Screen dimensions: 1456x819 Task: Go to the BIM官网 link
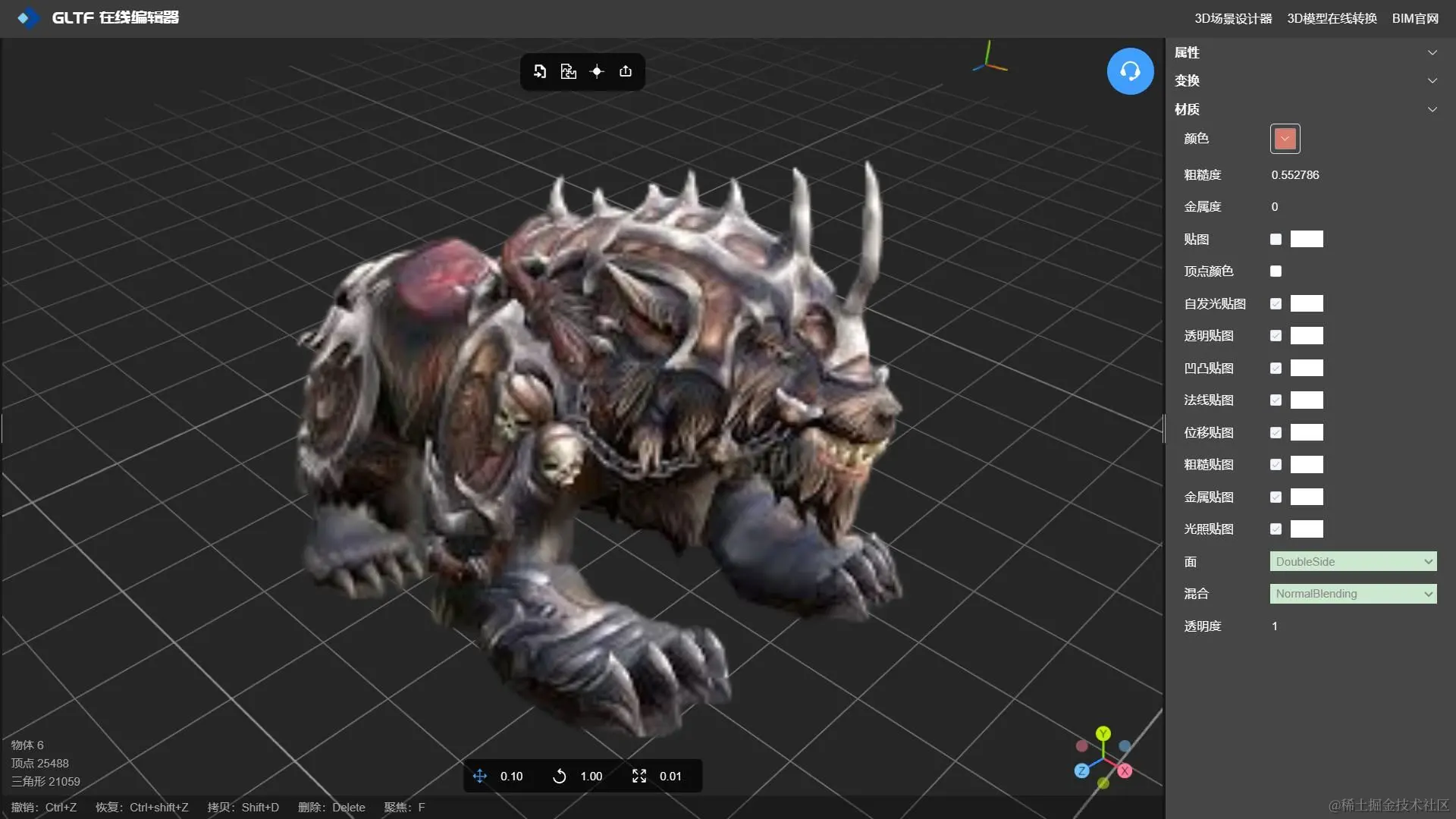(1415, 18)
